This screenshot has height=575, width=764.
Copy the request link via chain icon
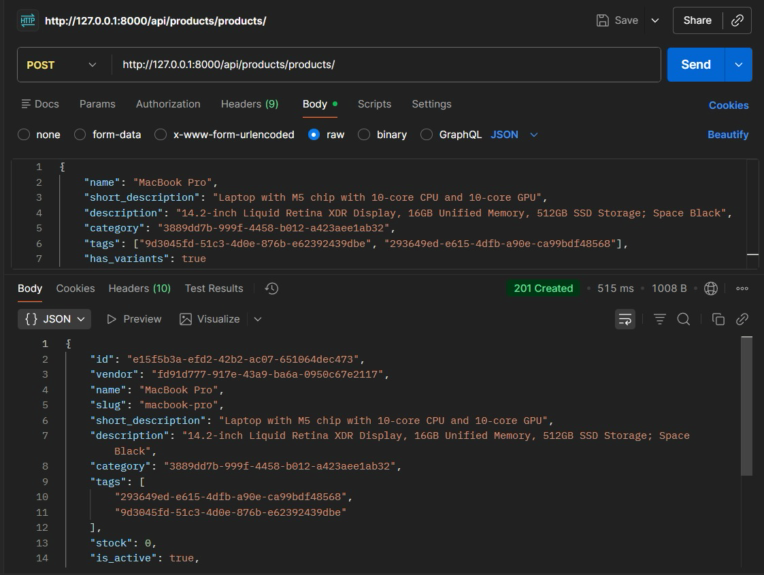(737, 20)
